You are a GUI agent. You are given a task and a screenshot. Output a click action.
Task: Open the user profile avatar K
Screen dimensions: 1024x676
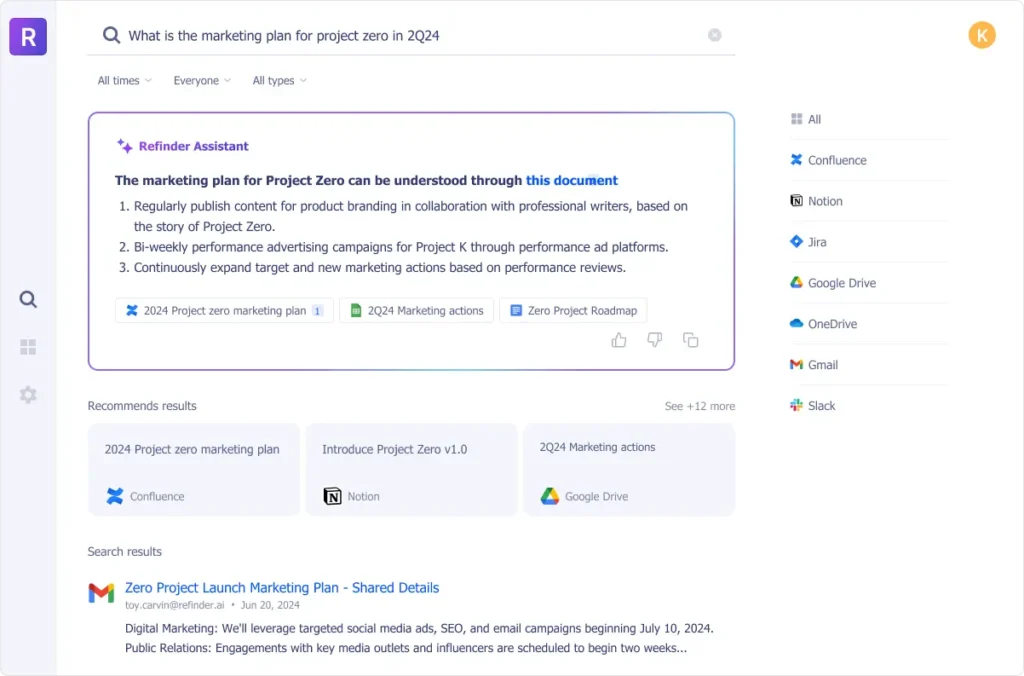(982, 35)
